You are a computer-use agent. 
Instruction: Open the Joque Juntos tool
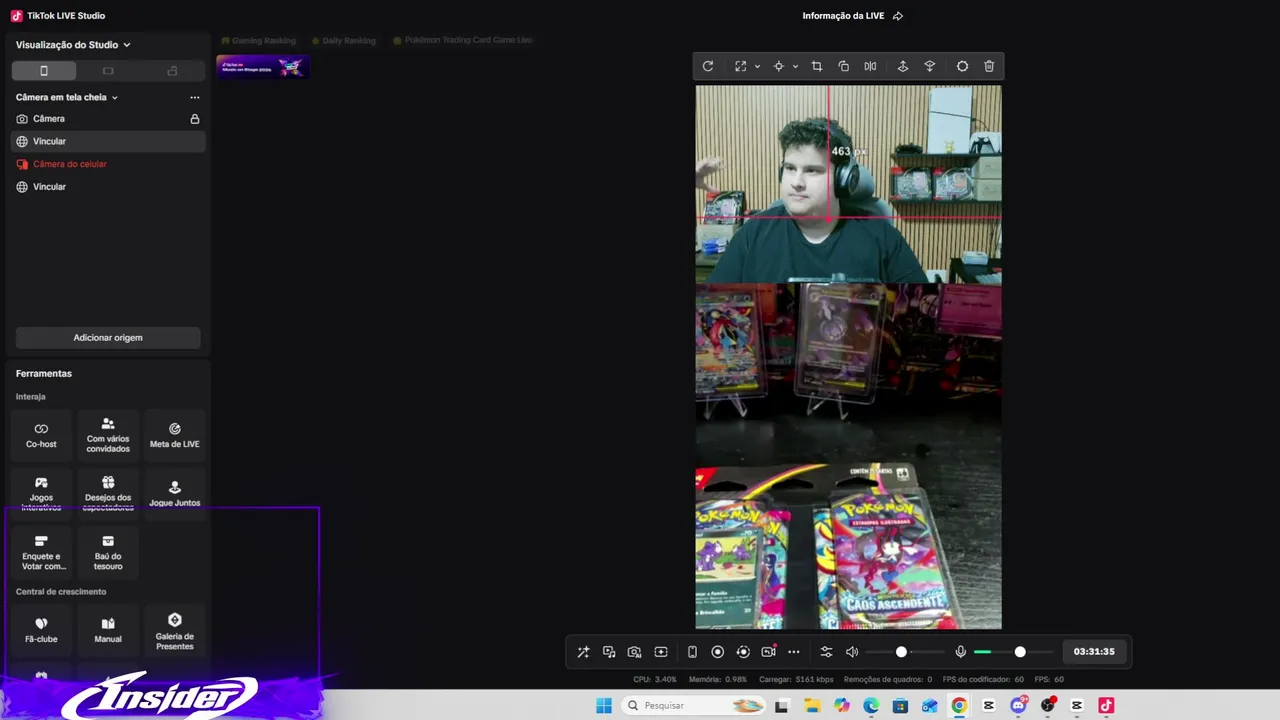[x=175, y=493]
